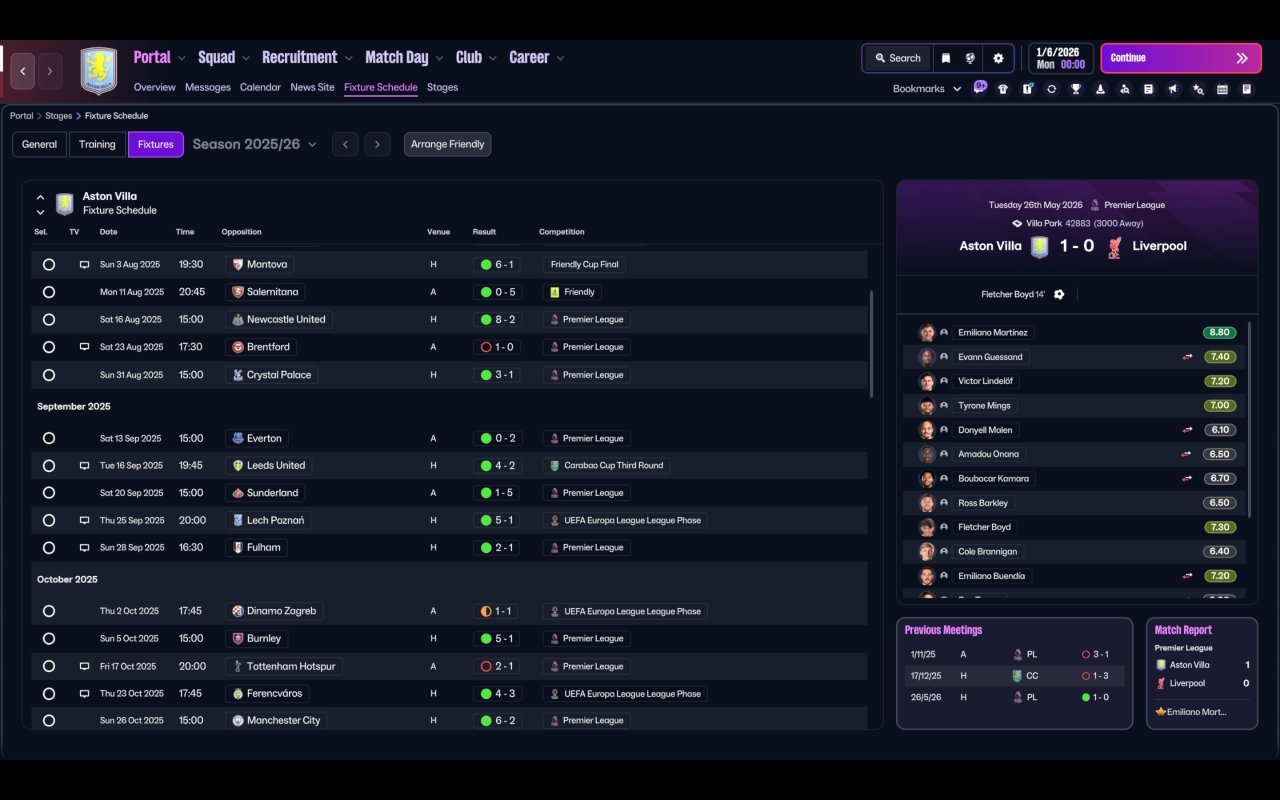Open the shirt squad bookmark icon
This screenshot has height=800, width=1280.
click(1003, 89)
